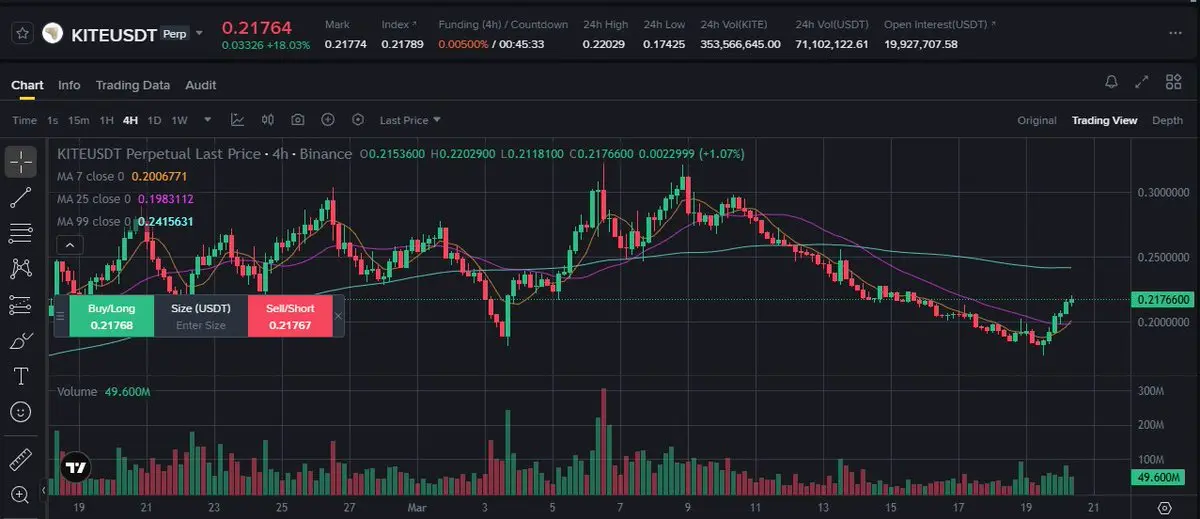Open the Last Price dropdown
This screenshot has height=519, width=1200.
[410, 120]
